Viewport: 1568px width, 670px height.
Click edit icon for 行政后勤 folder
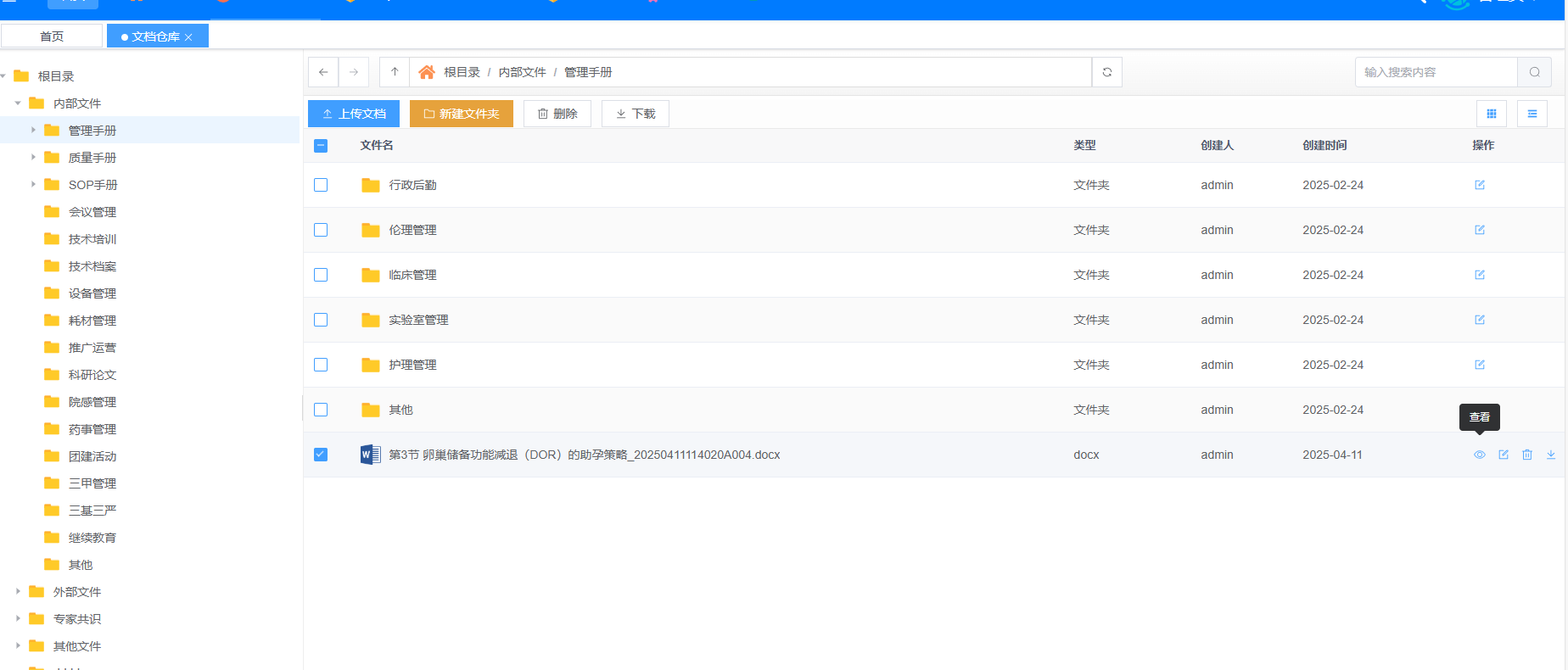(1480, 185)
